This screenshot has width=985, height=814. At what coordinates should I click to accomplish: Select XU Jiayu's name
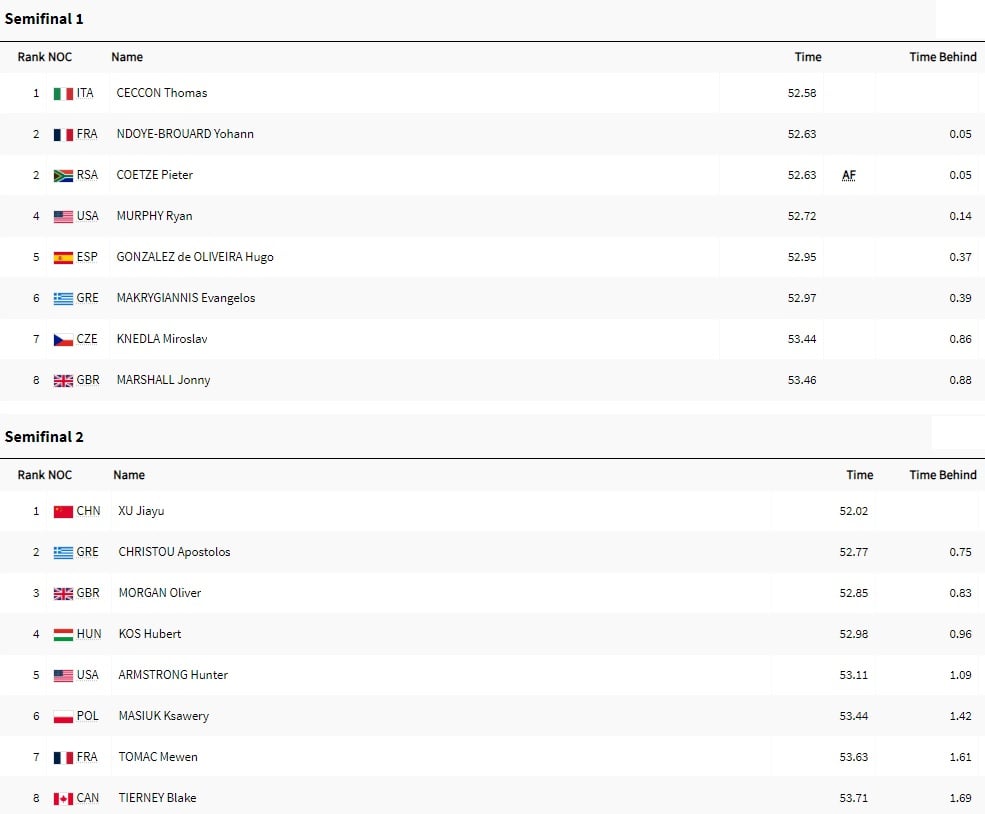(x=141, y=511)
